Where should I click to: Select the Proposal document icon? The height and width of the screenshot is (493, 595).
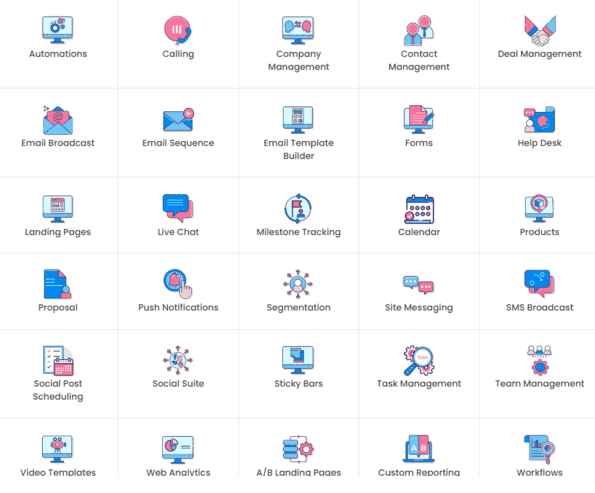tap(58, 284)
